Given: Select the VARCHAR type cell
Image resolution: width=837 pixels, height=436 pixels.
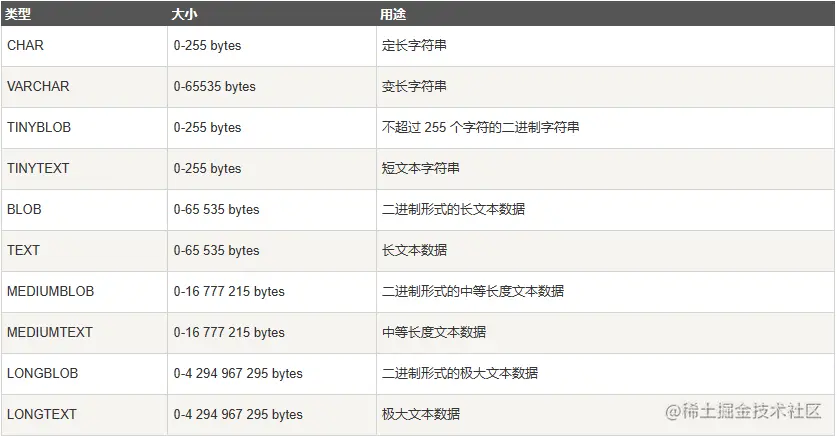Looking at the screenshot, I should [x=38, y=87].
